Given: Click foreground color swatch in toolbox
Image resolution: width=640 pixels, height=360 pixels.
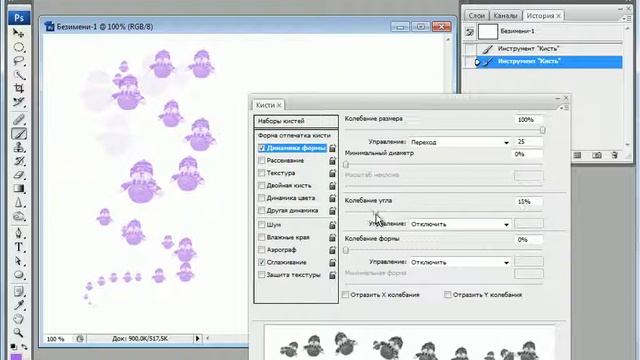Looking at the screenshot, I should coord(16,357).
